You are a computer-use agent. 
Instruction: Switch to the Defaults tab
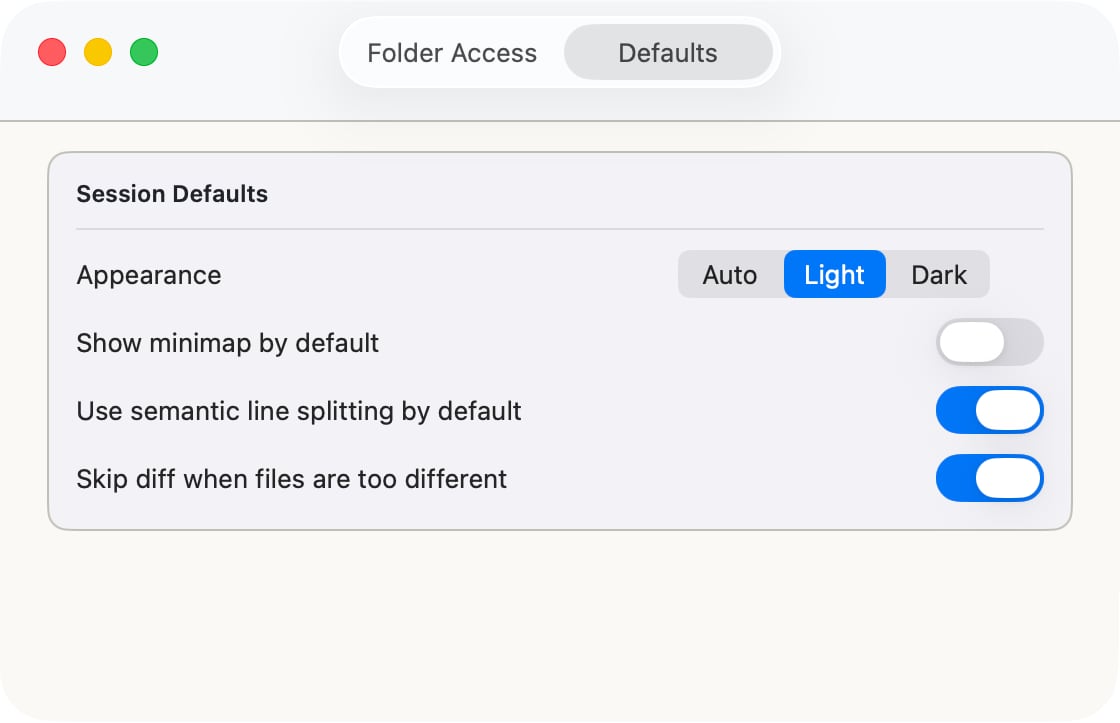668,53
